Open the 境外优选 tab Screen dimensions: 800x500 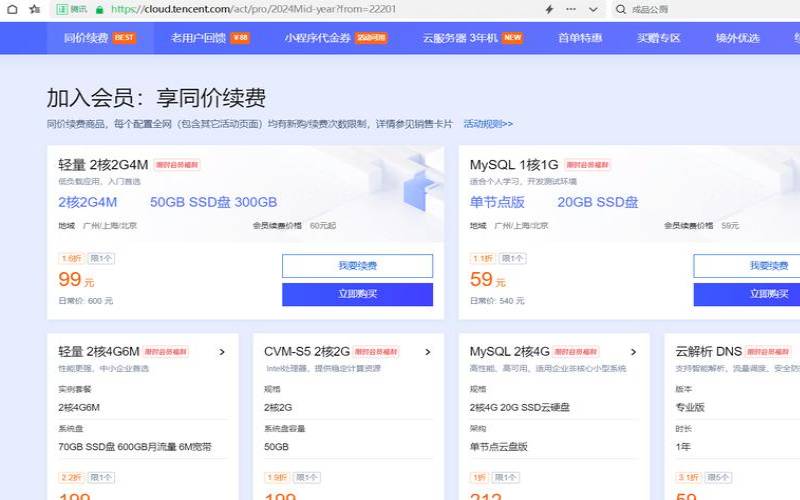[738, 38]
